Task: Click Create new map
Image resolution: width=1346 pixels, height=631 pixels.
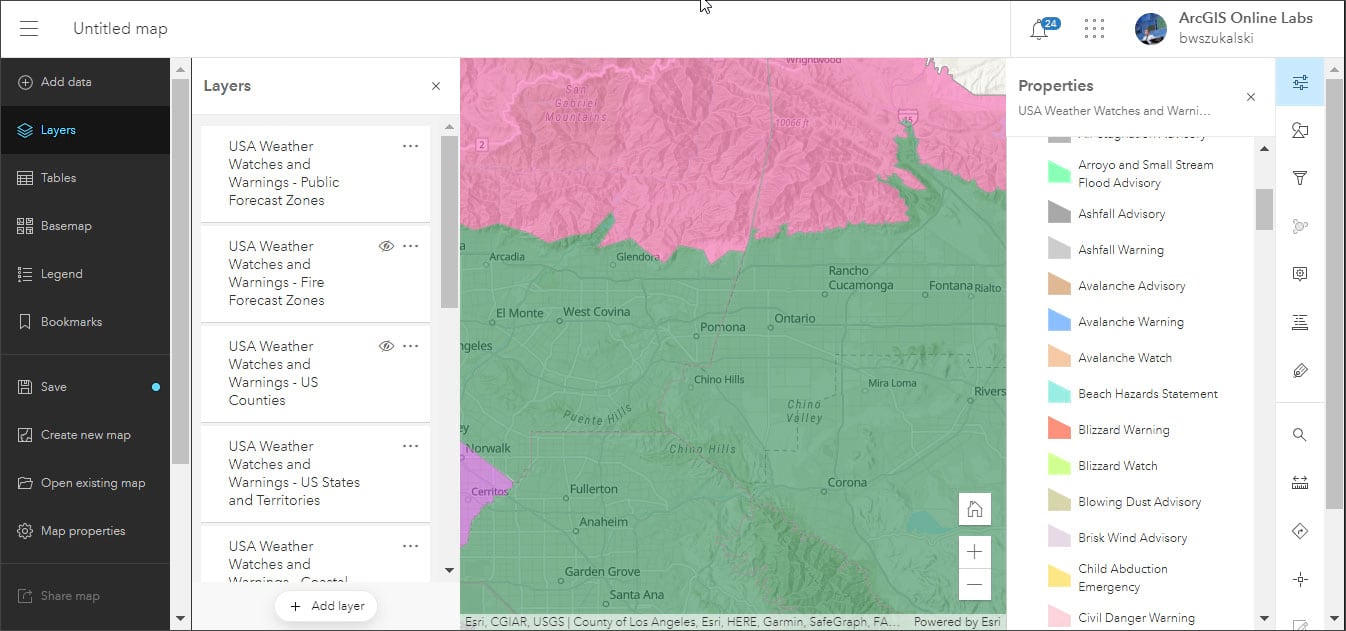Action: [x=85, y=435]
